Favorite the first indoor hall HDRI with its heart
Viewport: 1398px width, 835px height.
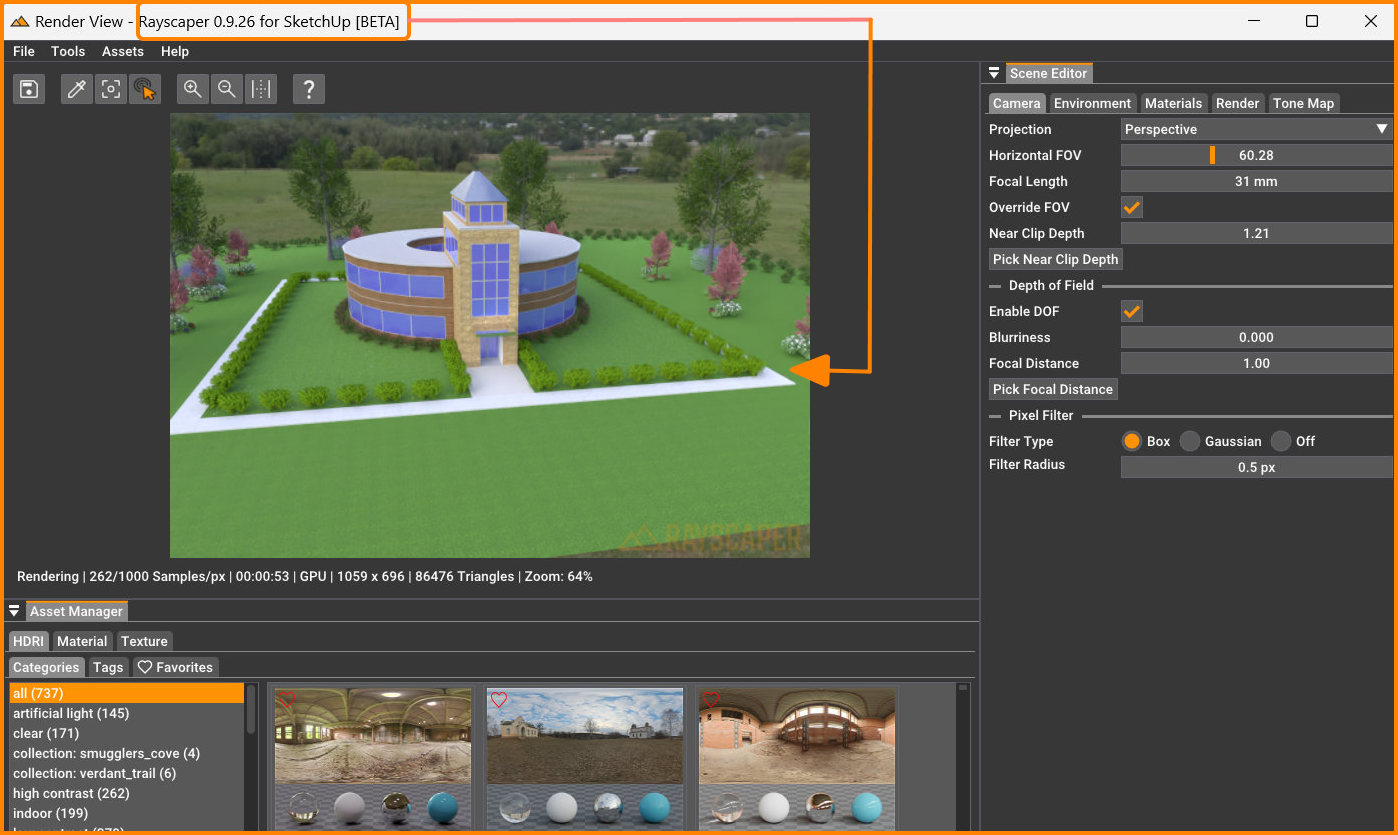tap(287, 699)
